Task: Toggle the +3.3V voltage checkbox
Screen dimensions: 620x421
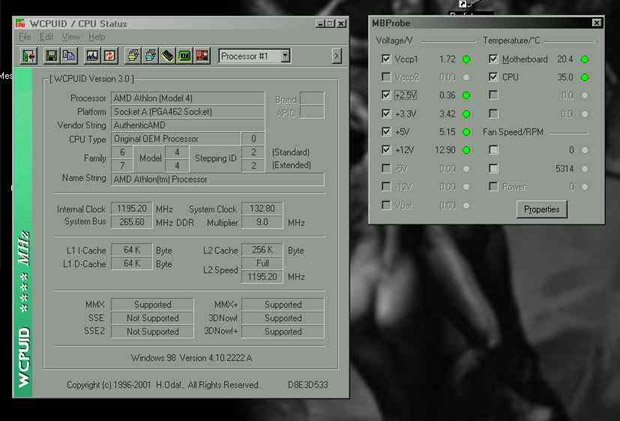Action: coord(386,113)
